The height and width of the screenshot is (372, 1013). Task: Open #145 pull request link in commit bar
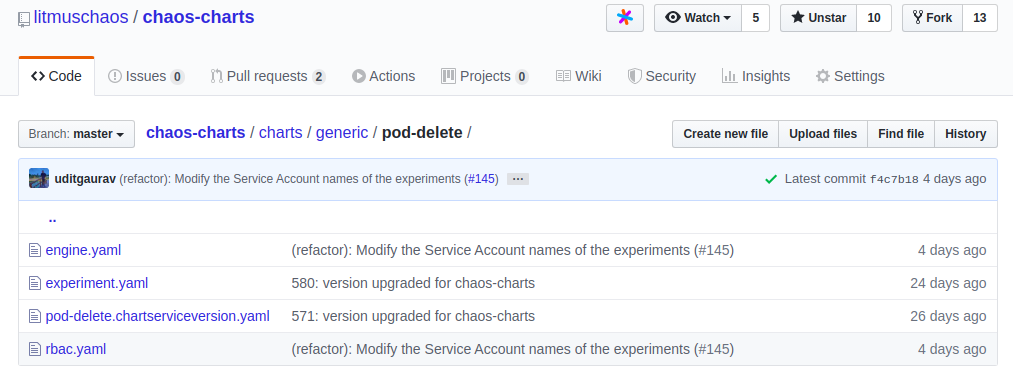coord(481,179)
